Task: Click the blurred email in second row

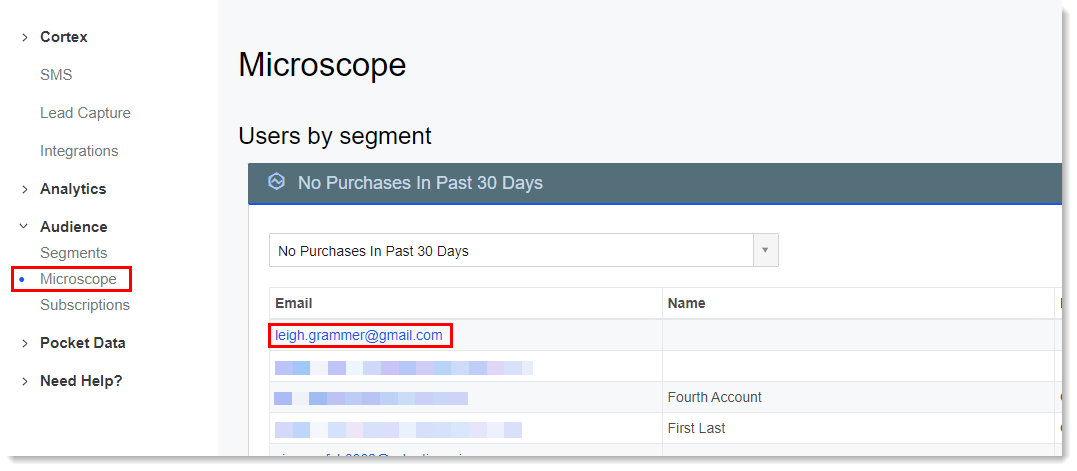Action: point(404,368)
